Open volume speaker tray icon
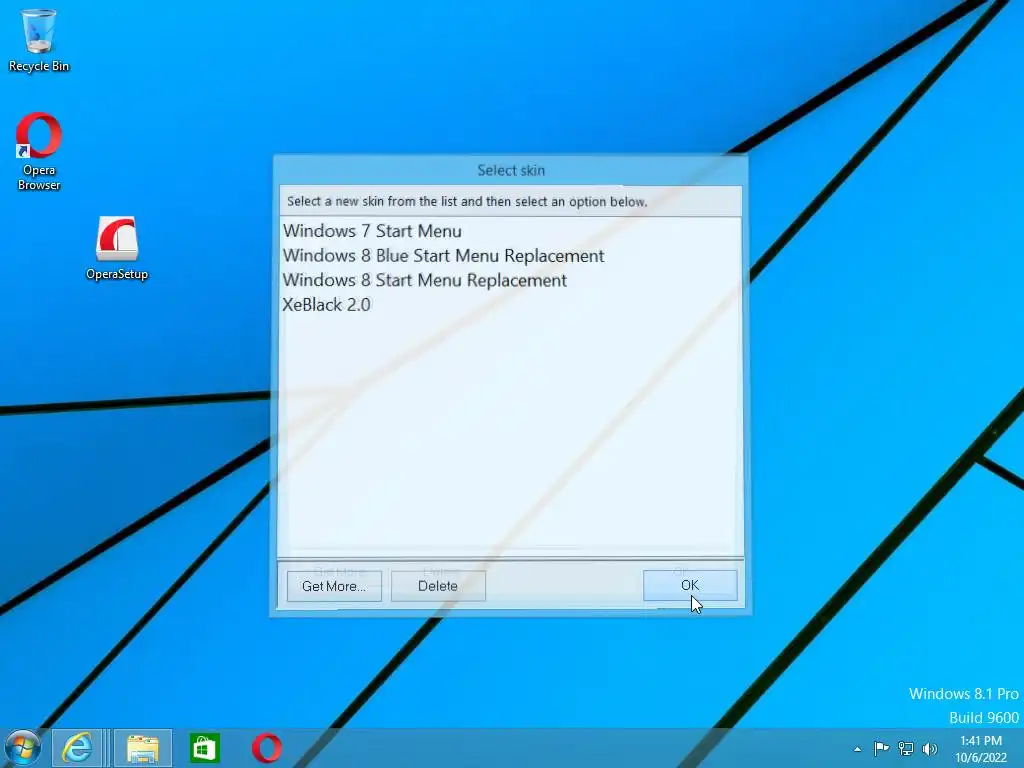 coord(930,748)
